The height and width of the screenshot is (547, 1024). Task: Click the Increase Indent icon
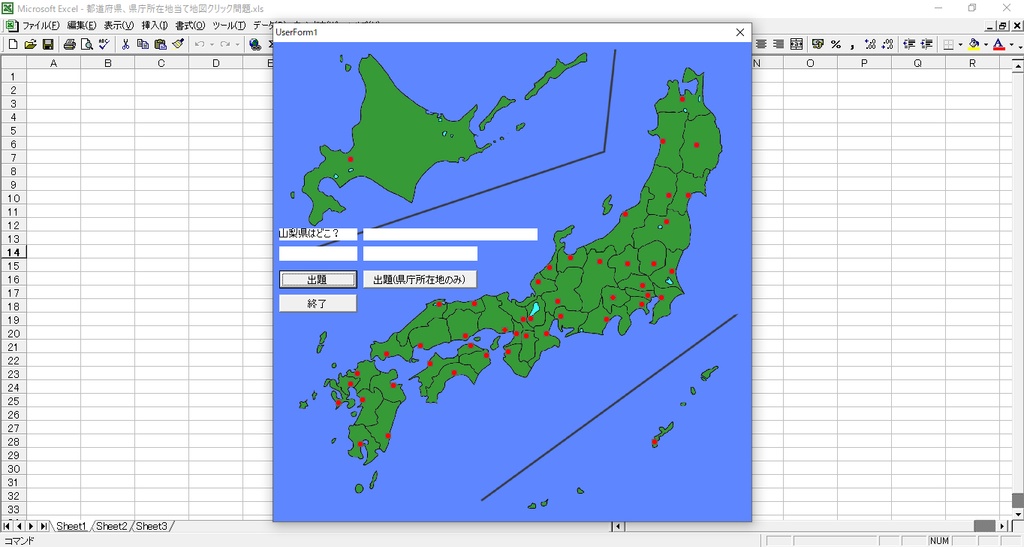927,44
